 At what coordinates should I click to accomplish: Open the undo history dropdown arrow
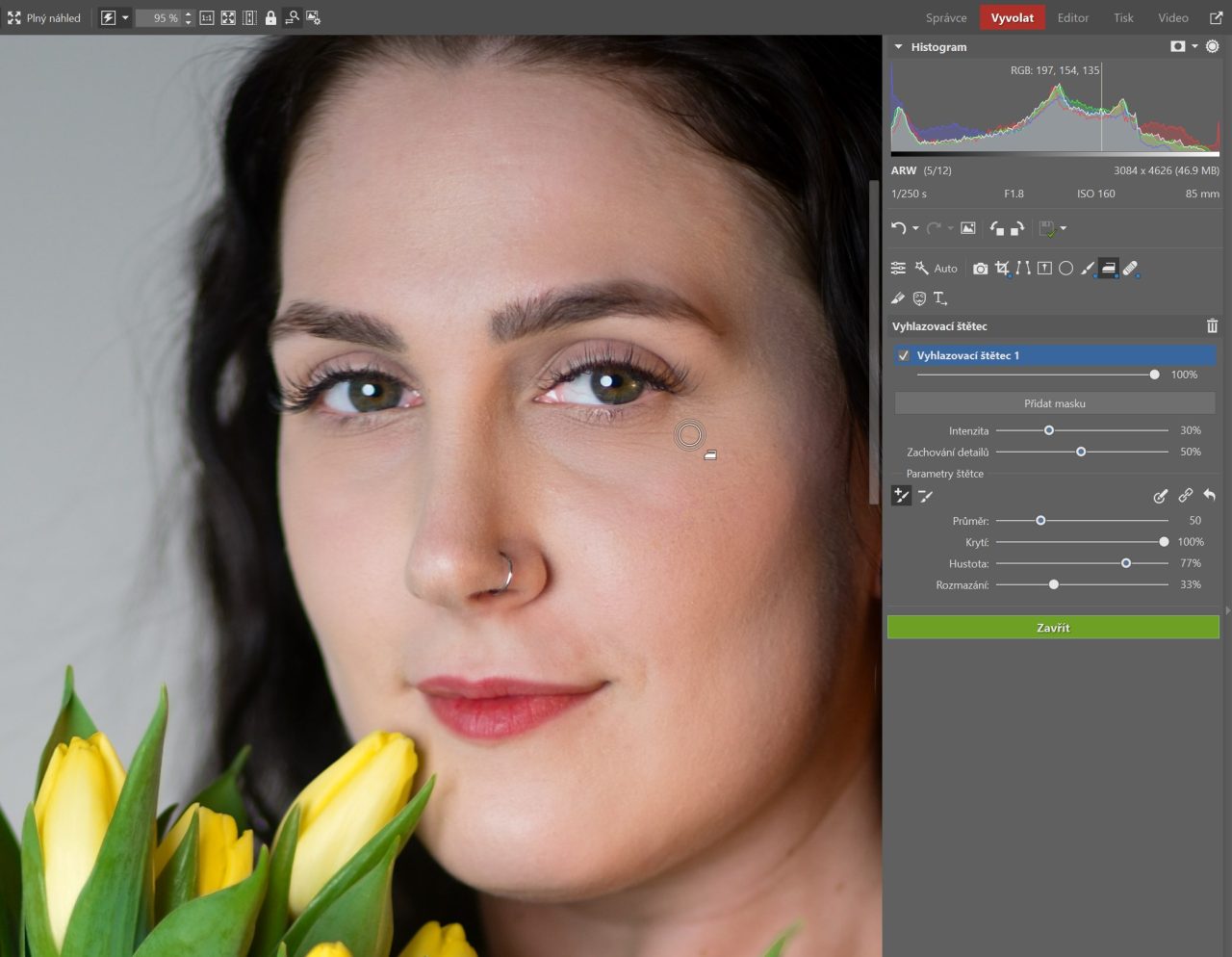click(x=915, y=228)
